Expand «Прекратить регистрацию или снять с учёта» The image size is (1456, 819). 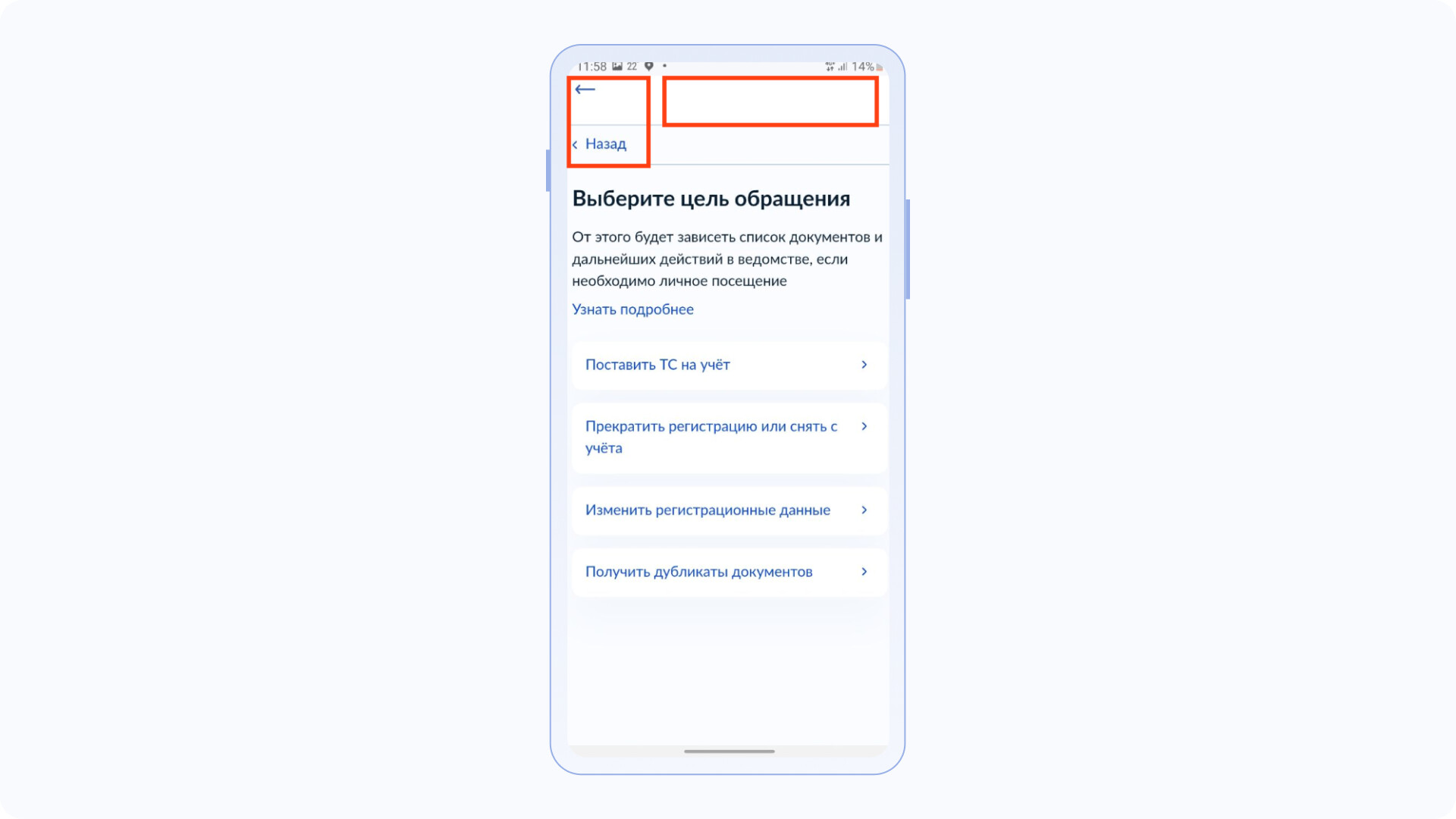(727, 436)
